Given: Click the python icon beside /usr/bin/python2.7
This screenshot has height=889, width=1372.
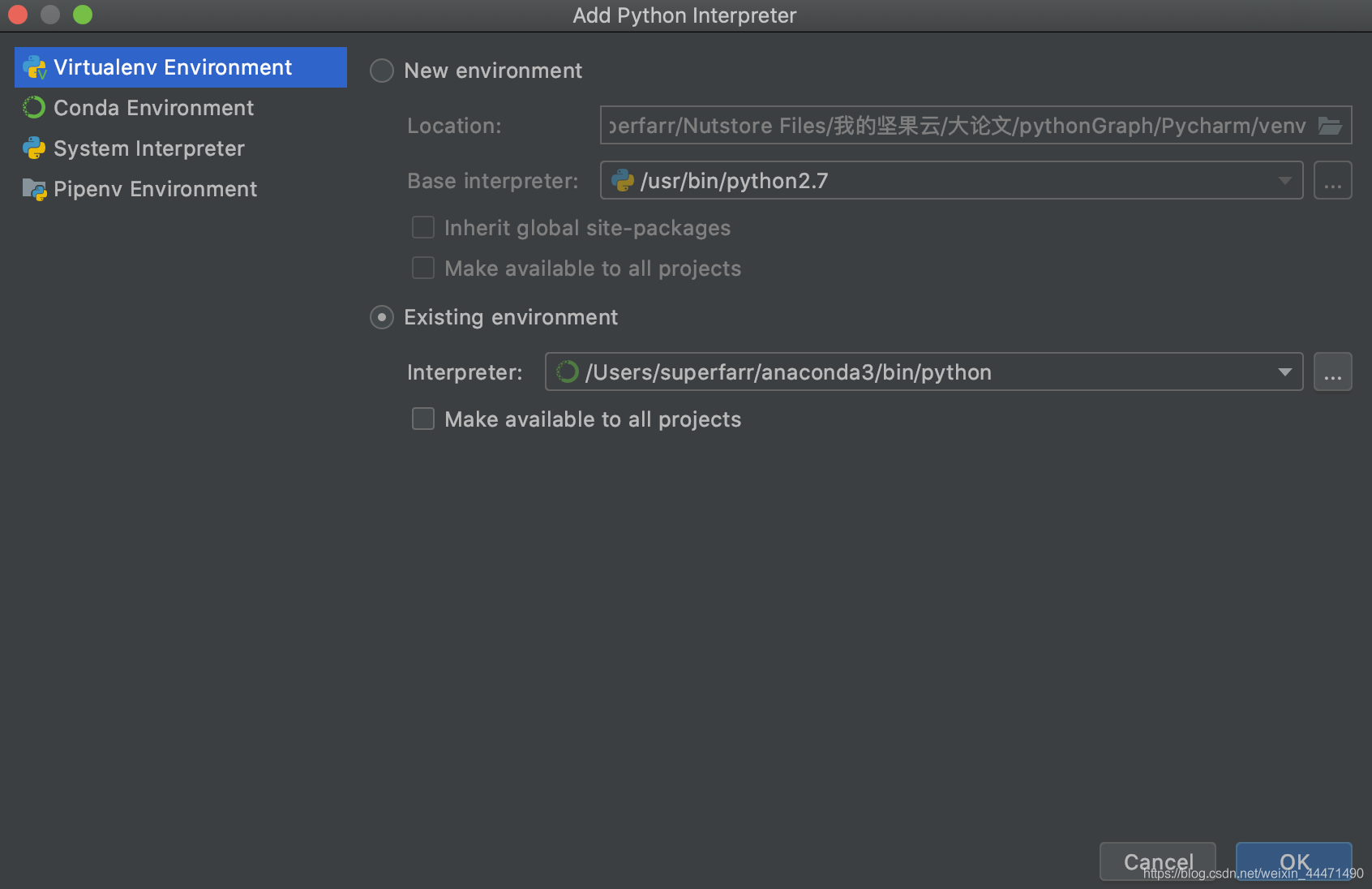Looking at the screenshot, I should point(623,180).
